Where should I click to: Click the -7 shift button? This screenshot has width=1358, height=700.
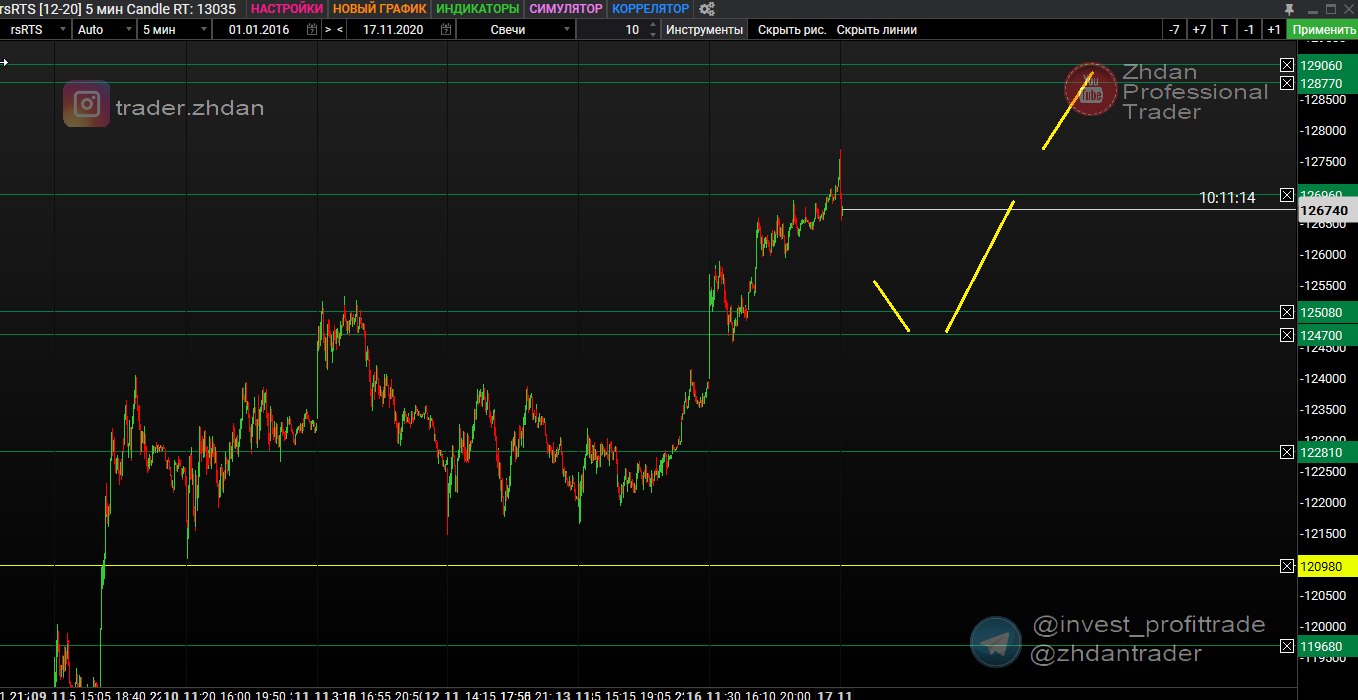tap(1174, 30)
